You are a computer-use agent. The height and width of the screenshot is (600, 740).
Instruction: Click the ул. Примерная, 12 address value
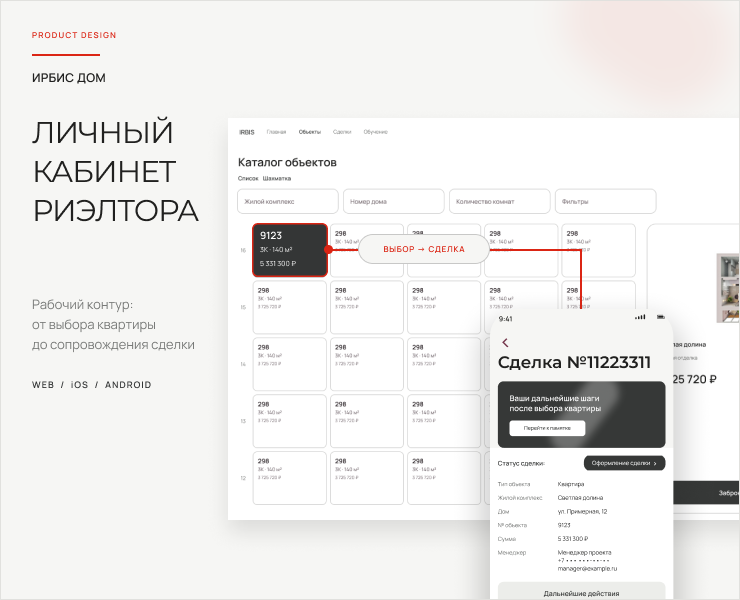pyautogui.click(x=582, y=511)
